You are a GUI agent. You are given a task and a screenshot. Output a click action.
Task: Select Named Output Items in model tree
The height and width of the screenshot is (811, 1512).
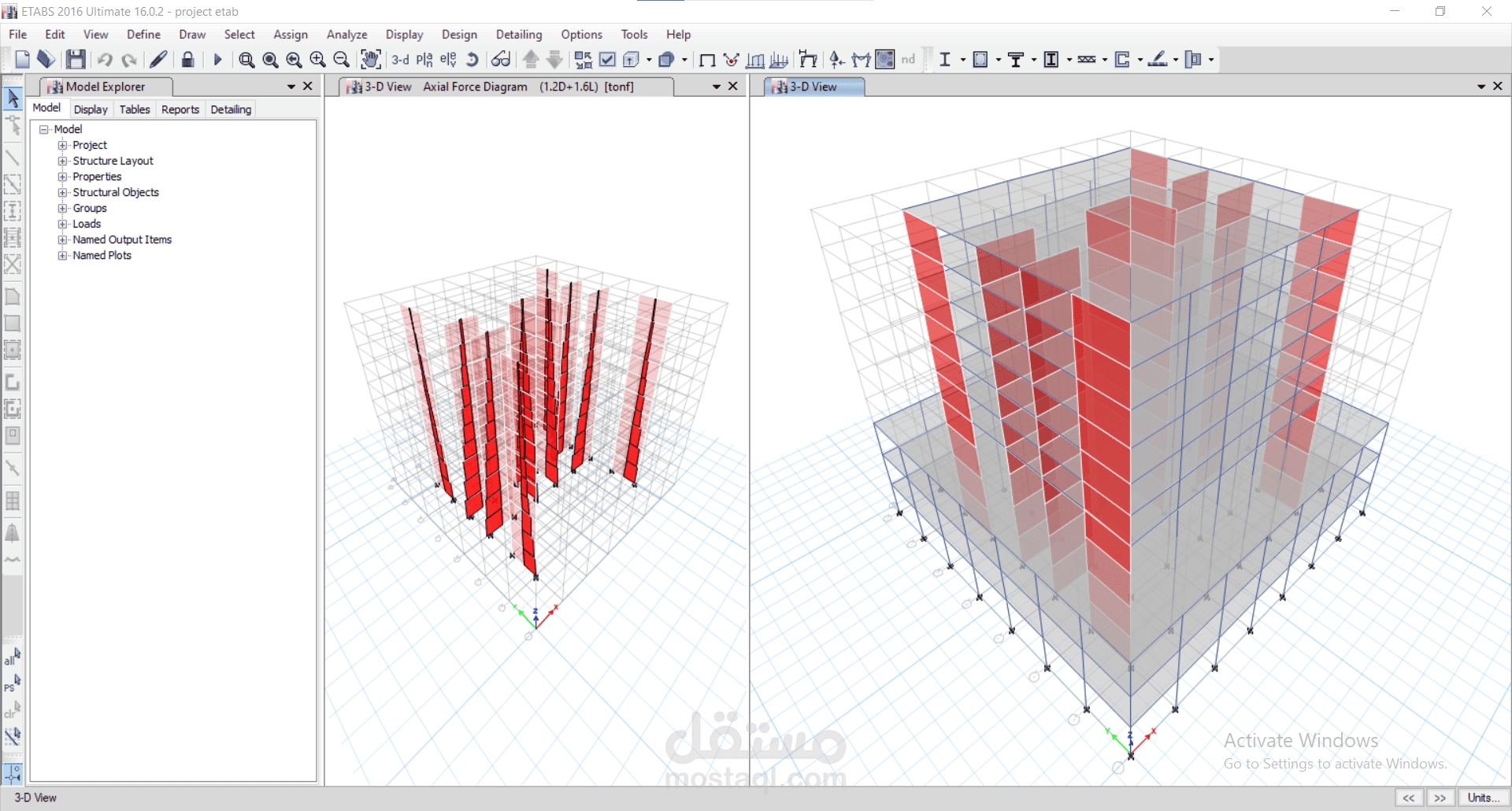pos(122,239)
